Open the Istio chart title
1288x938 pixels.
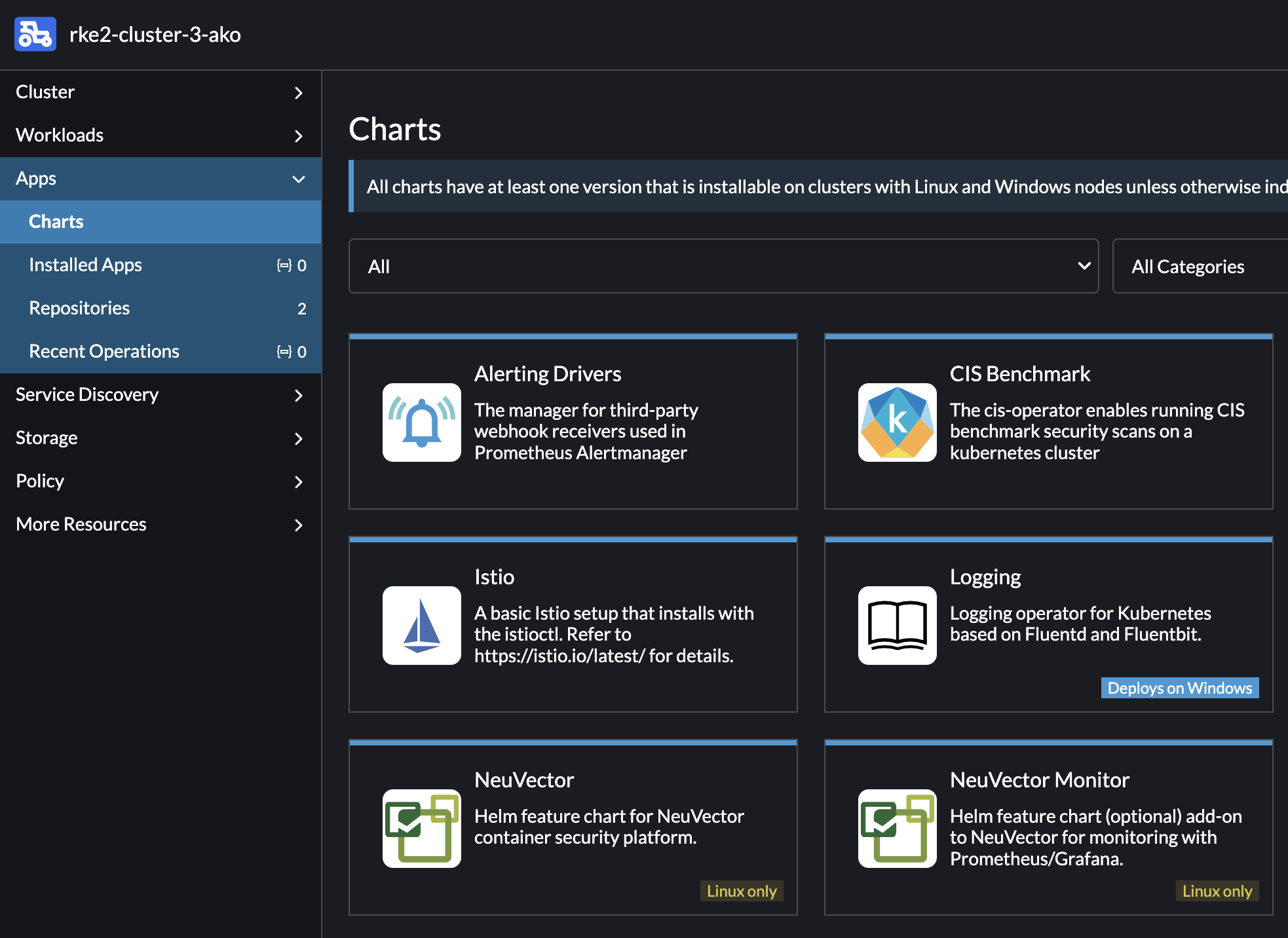(x=494, y=577)
